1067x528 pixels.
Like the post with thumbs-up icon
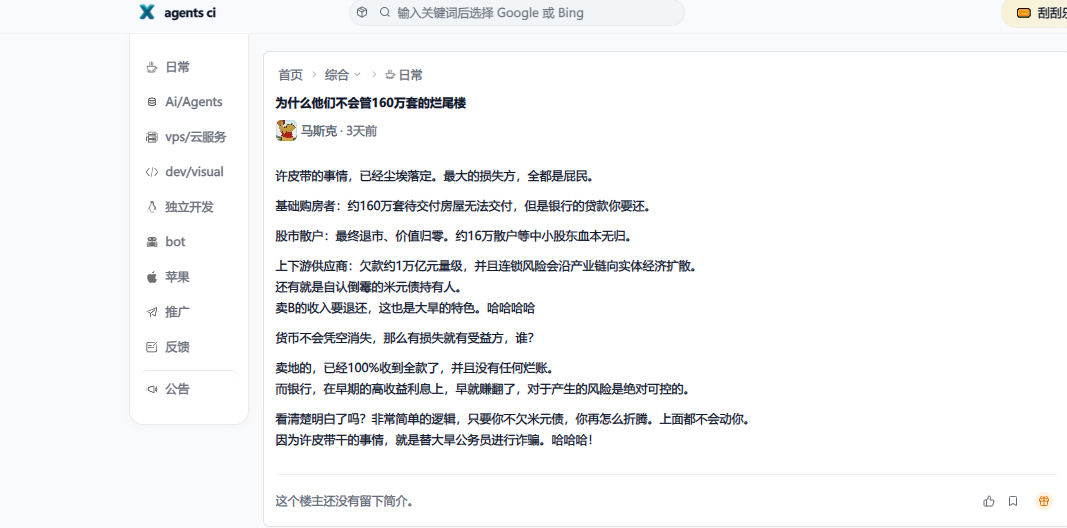(x=989, y=501)
